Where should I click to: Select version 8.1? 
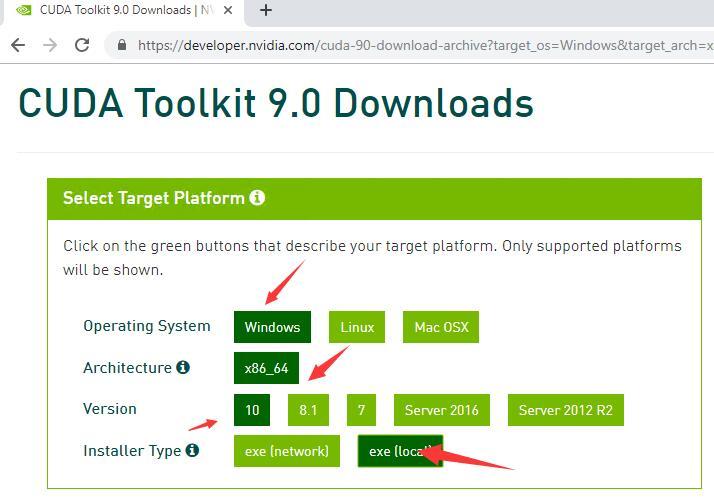(308, 410)
